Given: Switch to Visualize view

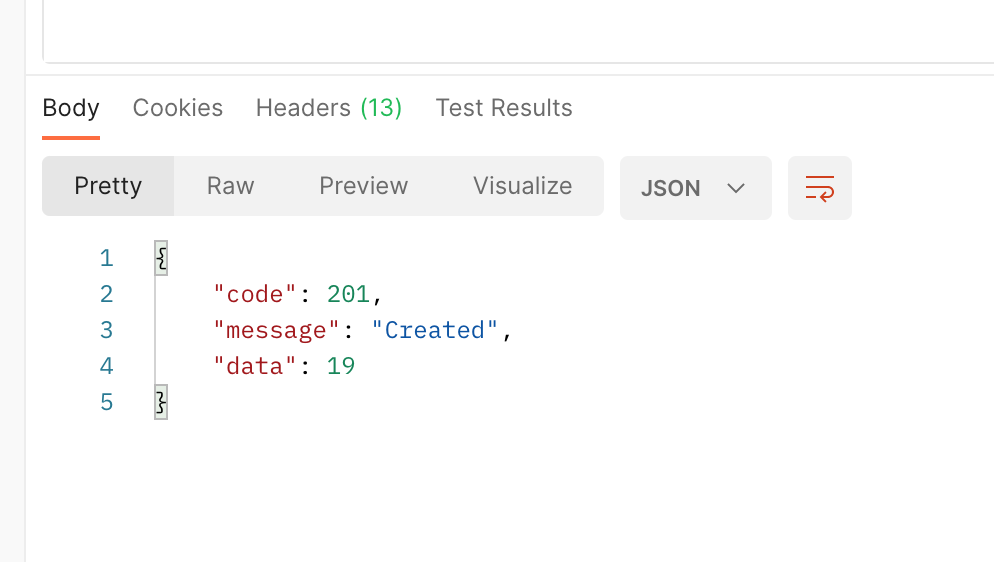Looking at the screenshot, I should [x=522, y=186].
